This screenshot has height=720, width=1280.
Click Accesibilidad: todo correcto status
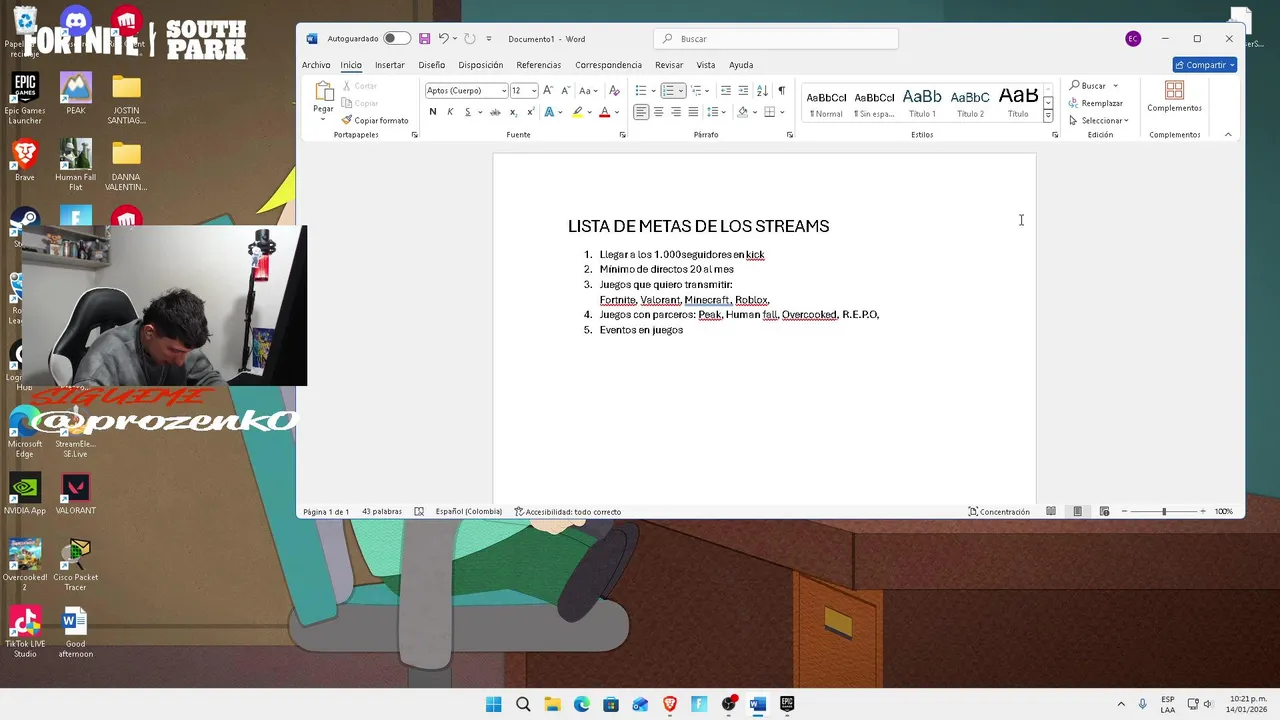tap(567, 512)
